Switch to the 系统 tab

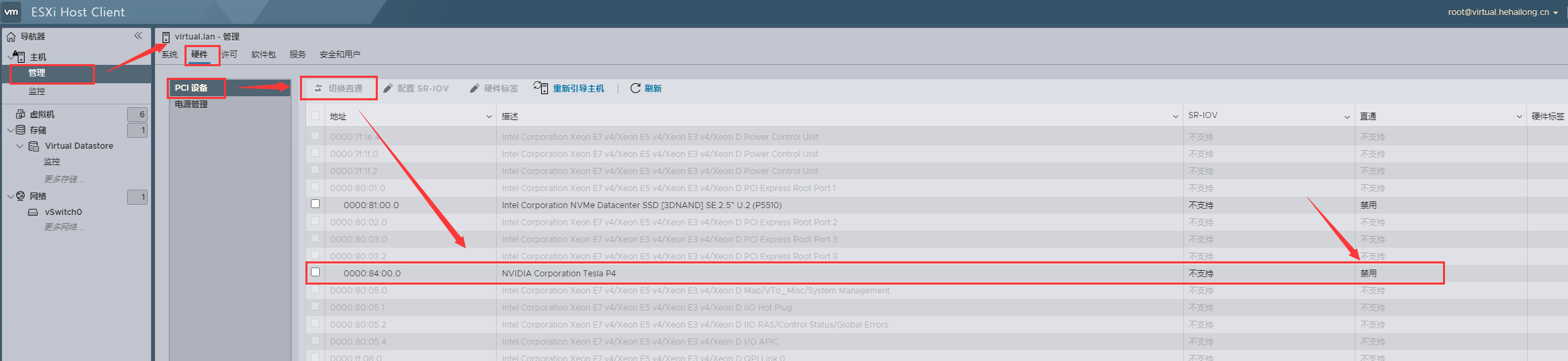click(169, 55)
